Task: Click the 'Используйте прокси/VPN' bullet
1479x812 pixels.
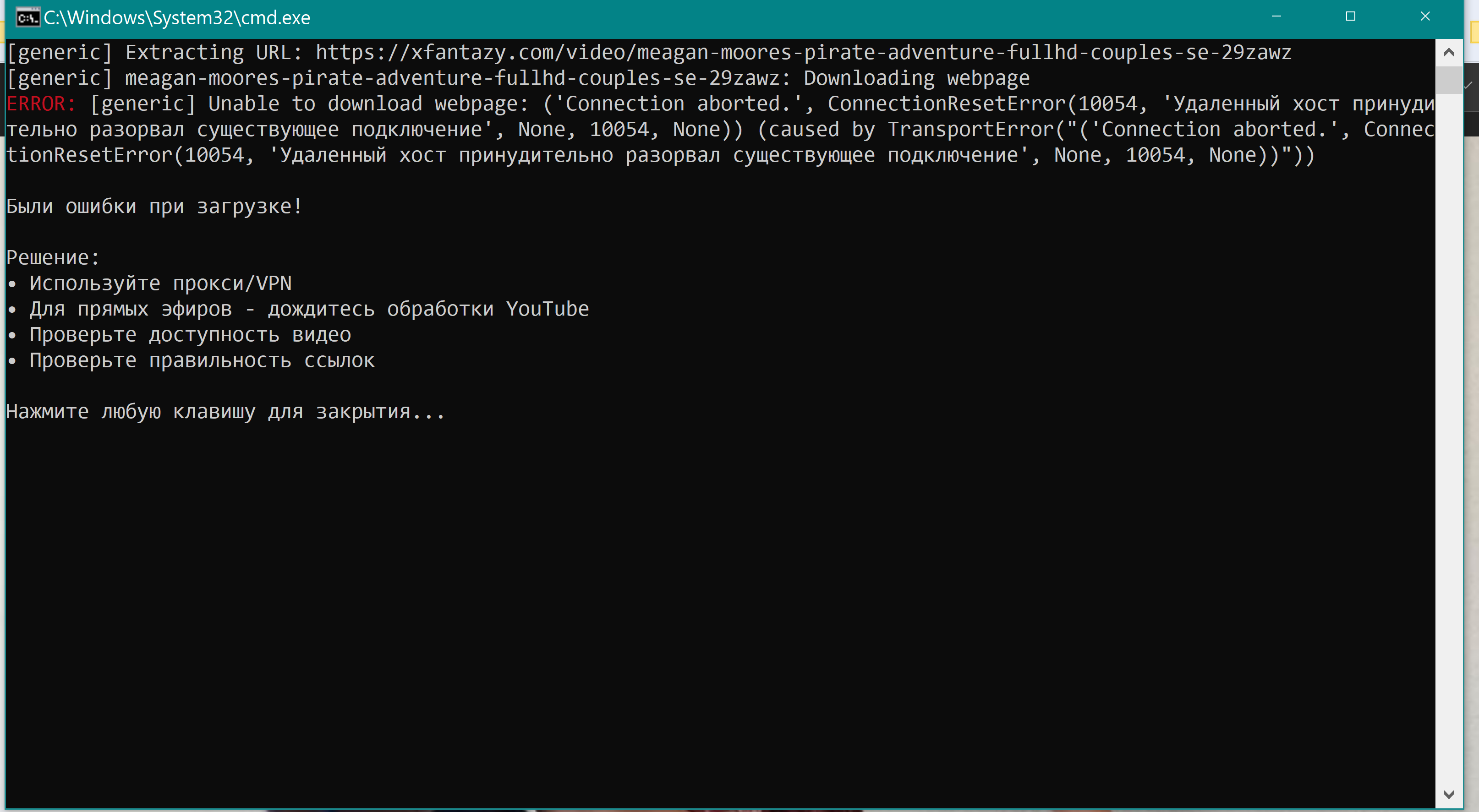Action: (160, 283)
